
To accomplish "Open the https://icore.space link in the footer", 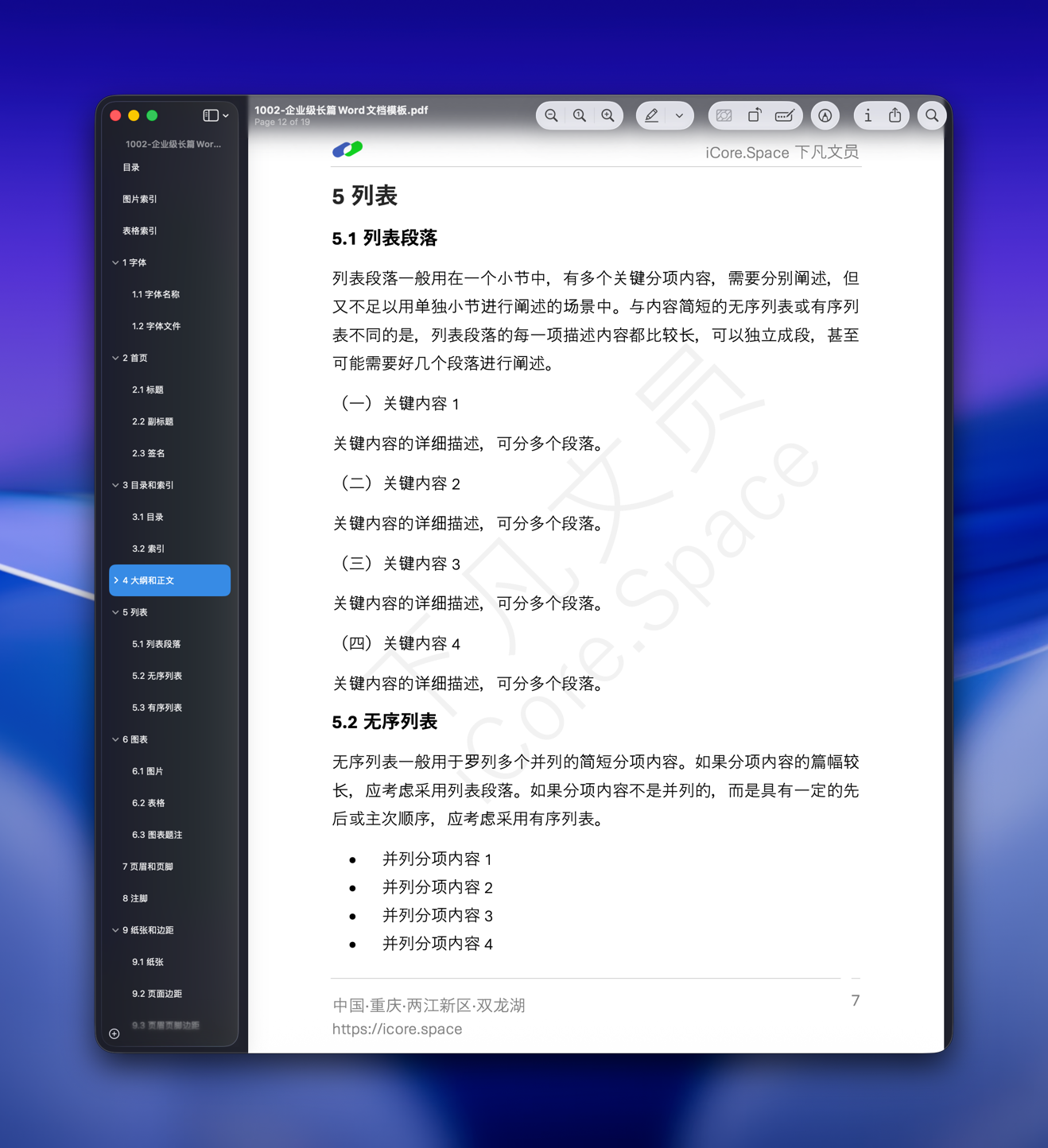I will pos(397,1029).
